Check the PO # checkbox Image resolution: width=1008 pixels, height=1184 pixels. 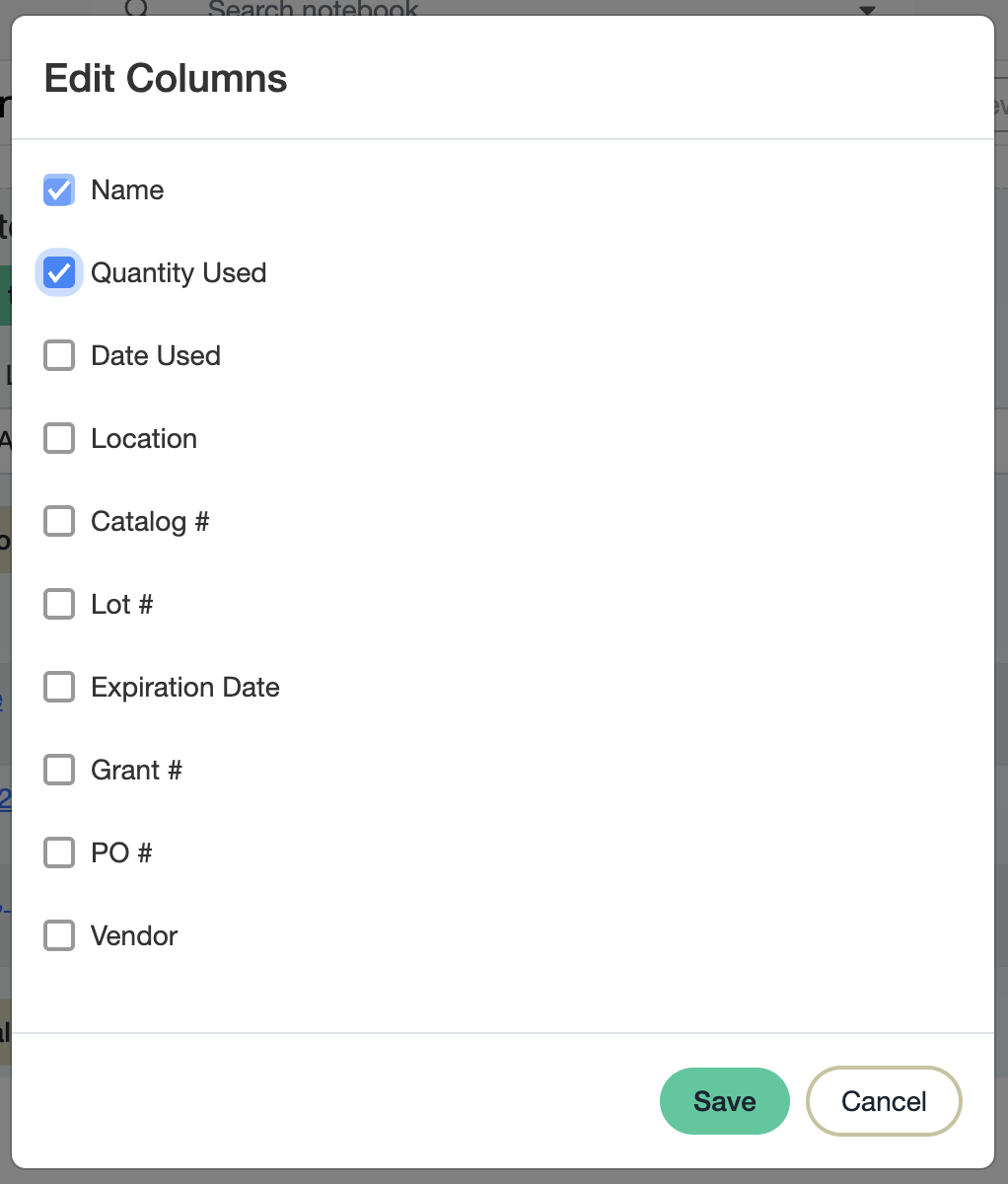click(x=59, y=853)
